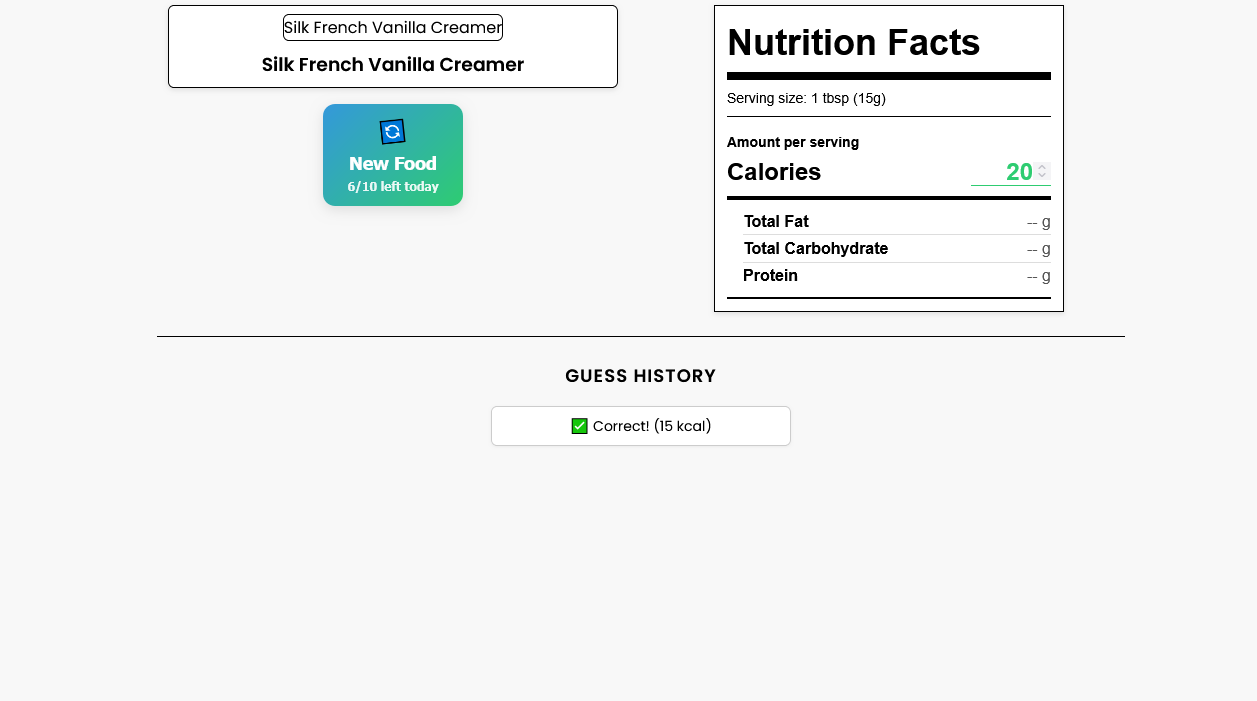Select the Silk French Vanilla Creamer bold title
Image resolution: width=1257 pixels, height=701 pixels.
point(393,65)
